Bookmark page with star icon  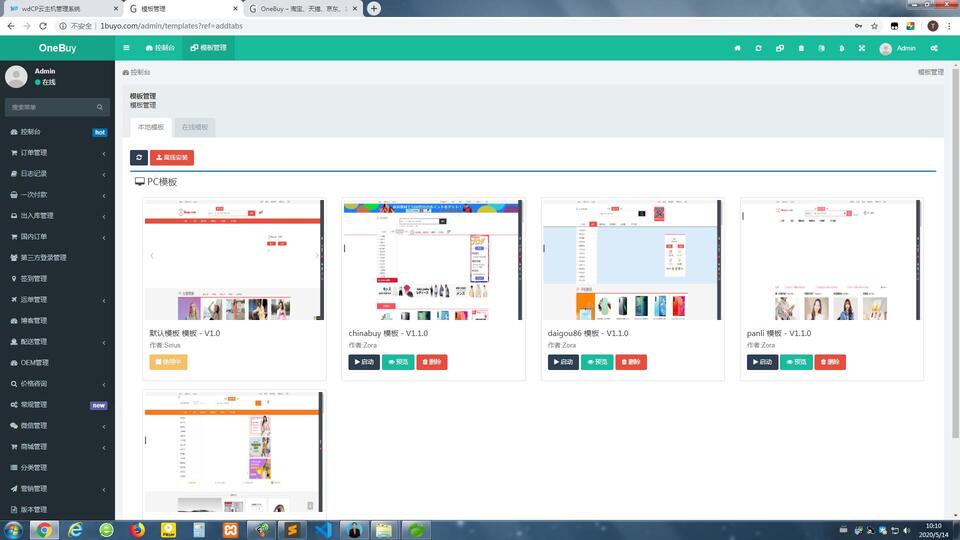874,26
